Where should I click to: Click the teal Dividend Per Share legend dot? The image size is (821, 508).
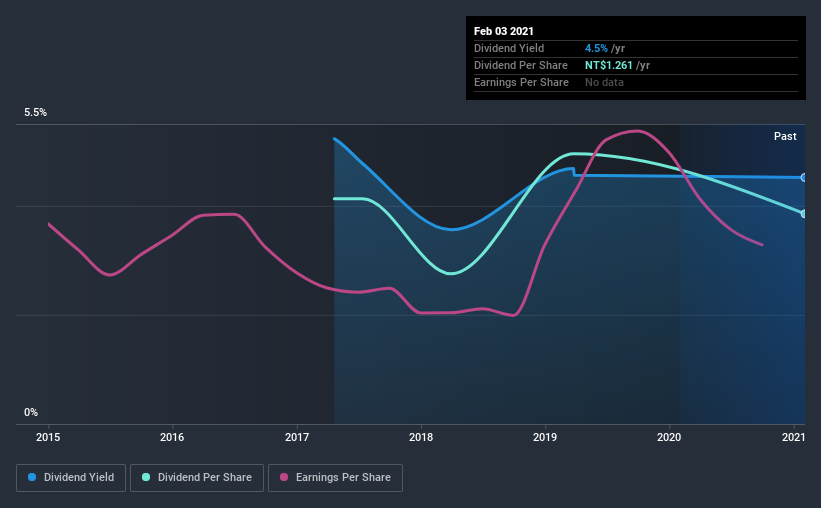pyautogui.click(x=146, y=477)
